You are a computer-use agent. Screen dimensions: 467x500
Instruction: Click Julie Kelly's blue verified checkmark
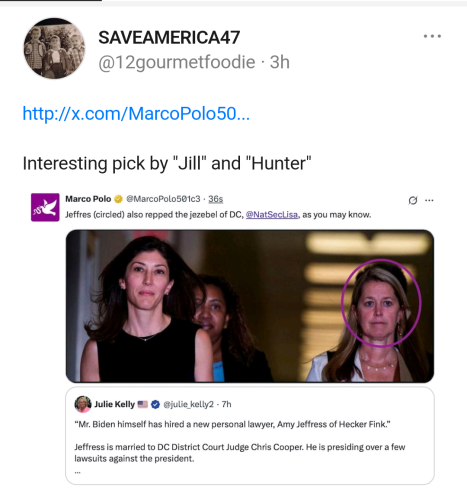click(155, 404)
